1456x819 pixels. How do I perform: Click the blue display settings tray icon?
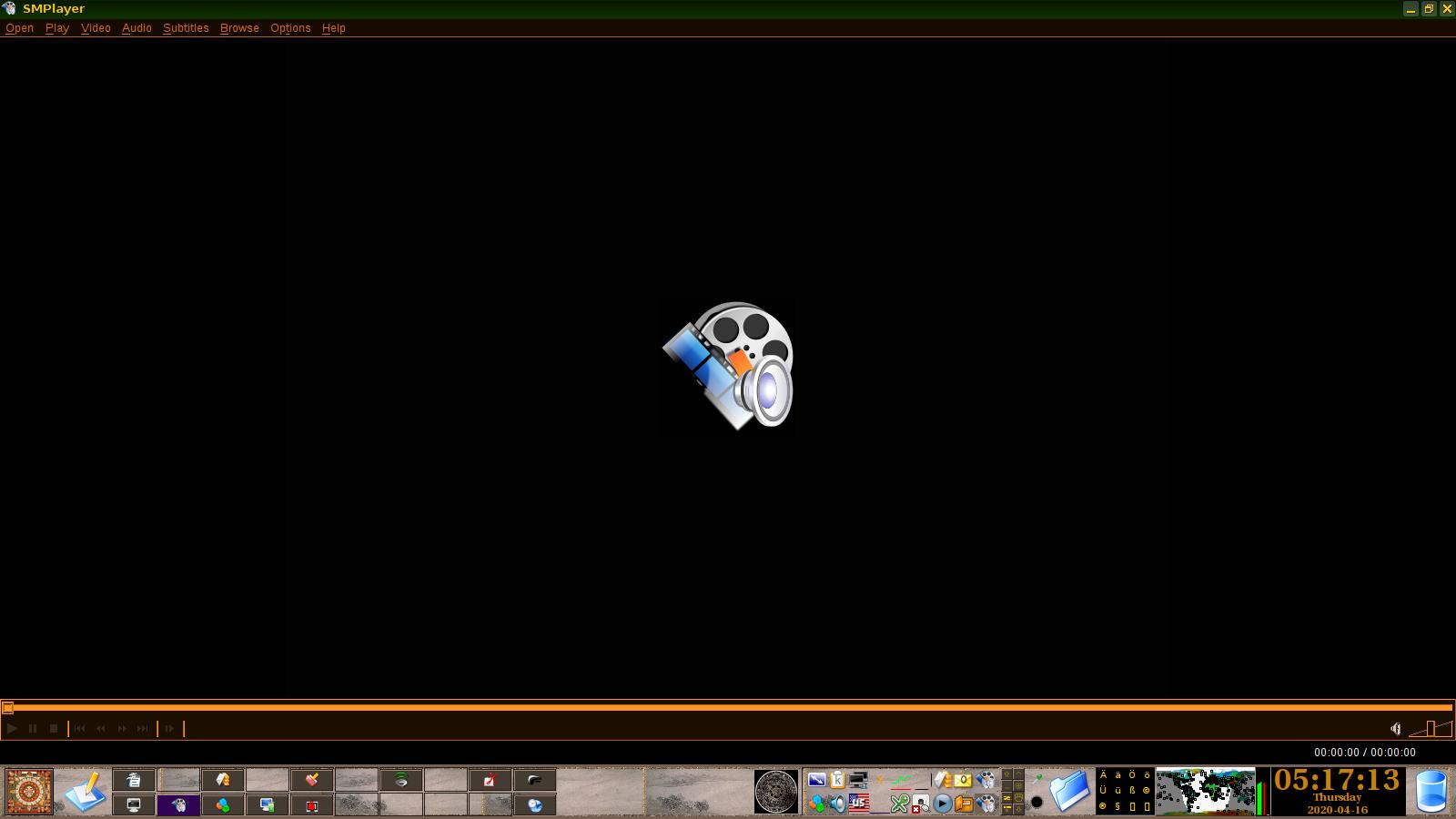pyautogui.click(x=816, y=780)
